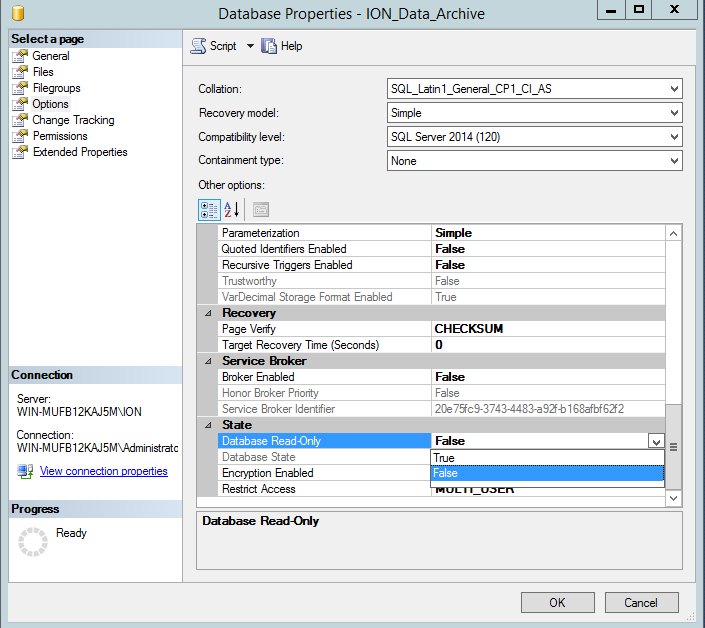The image size is (705, 628).
Task: Open the Script dropdown arrow
Action: 250,46
